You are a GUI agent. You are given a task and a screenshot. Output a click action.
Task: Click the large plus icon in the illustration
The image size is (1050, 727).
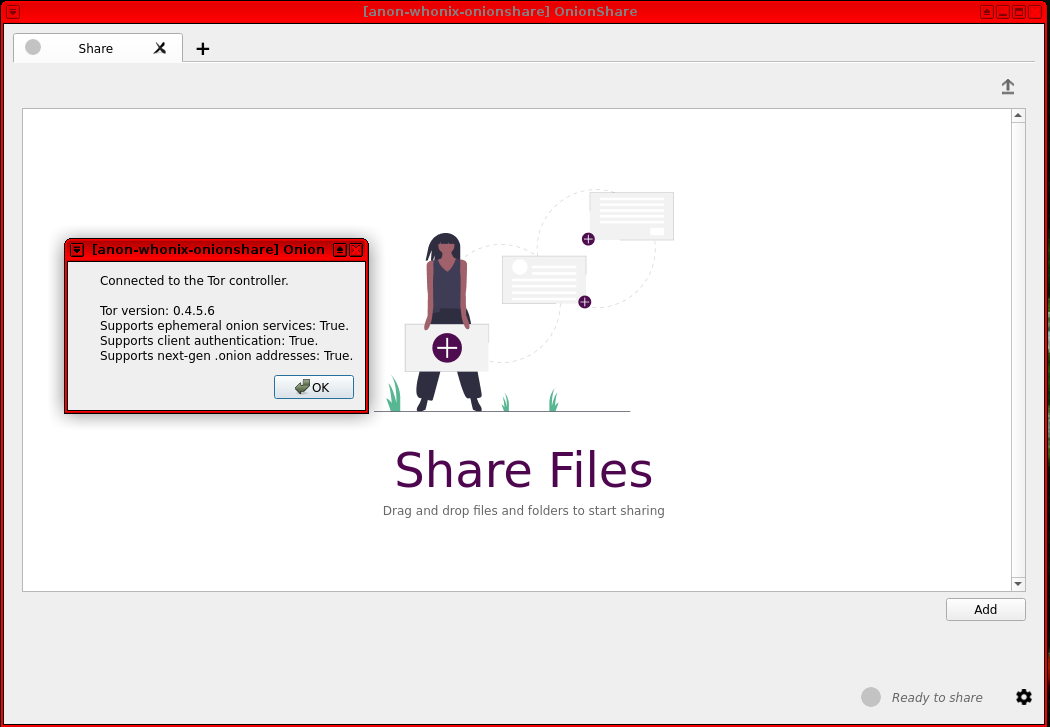446,348
